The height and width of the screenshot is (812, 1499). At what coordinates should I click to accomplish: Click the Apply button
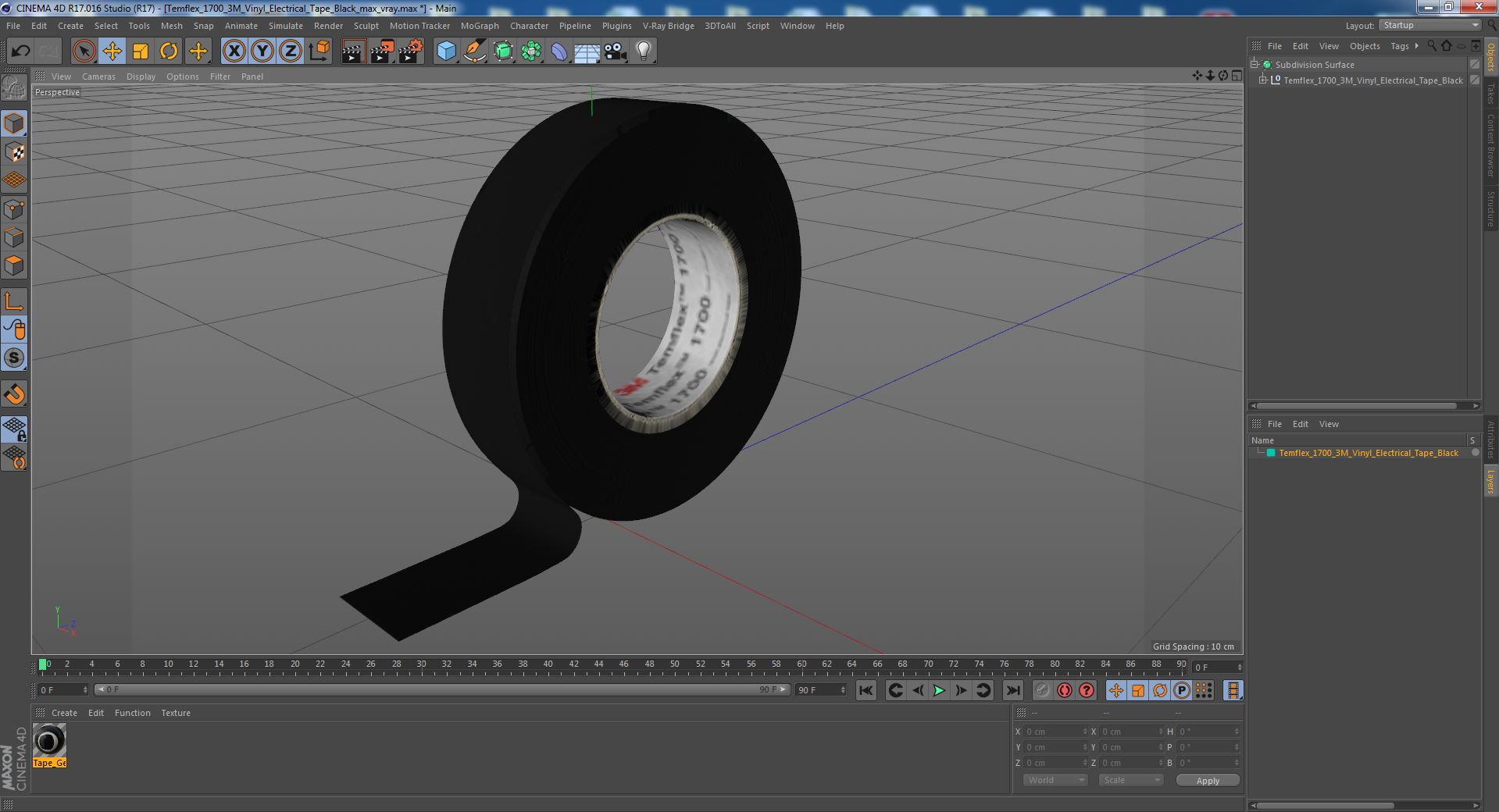click(1208, 780)
